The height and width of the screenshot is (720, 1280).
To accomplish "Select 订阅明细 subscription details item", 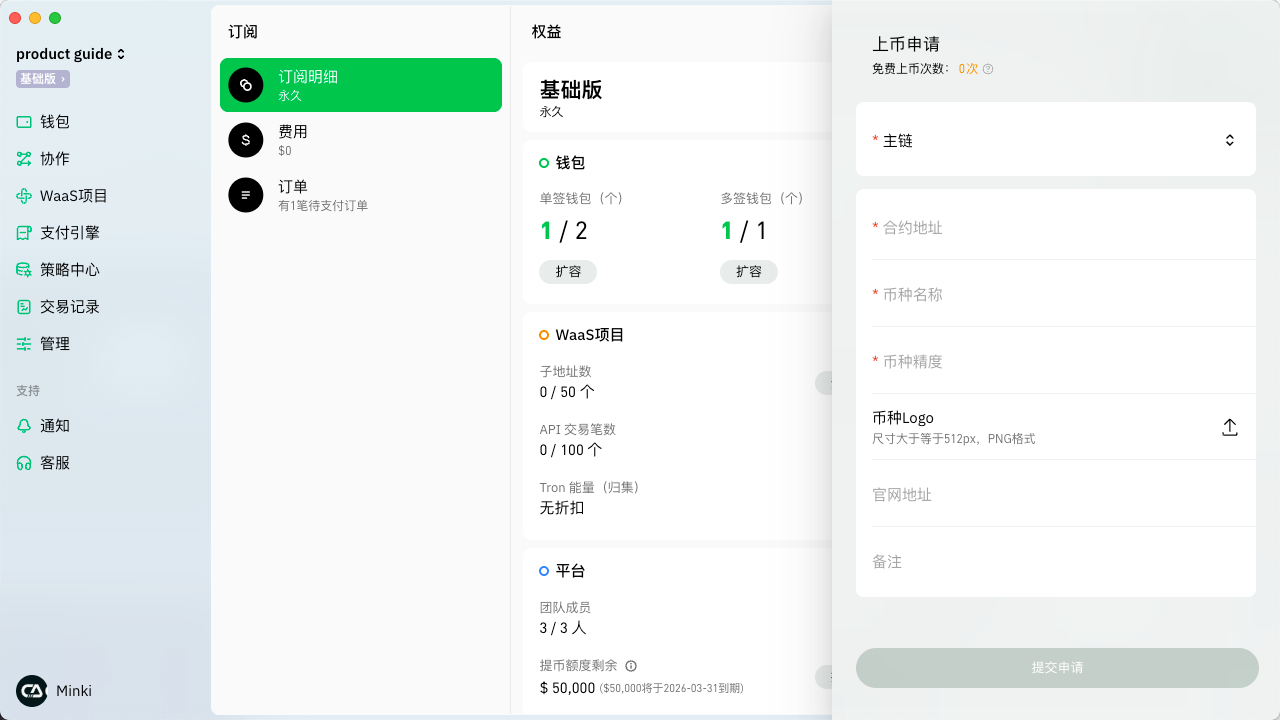I will click(360, 85).
